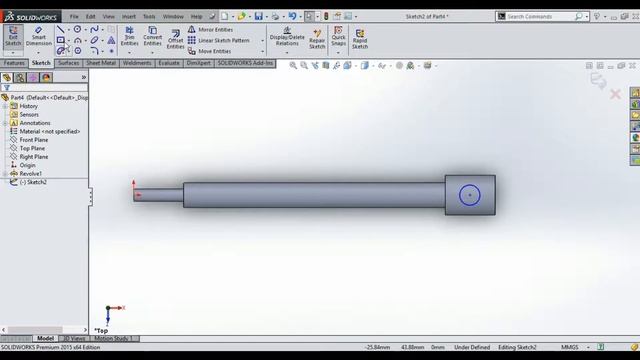The height and width of the screenshot is (360, 640).
Task: Click the Exit Sketch button
Action: (x=13, y=37)
